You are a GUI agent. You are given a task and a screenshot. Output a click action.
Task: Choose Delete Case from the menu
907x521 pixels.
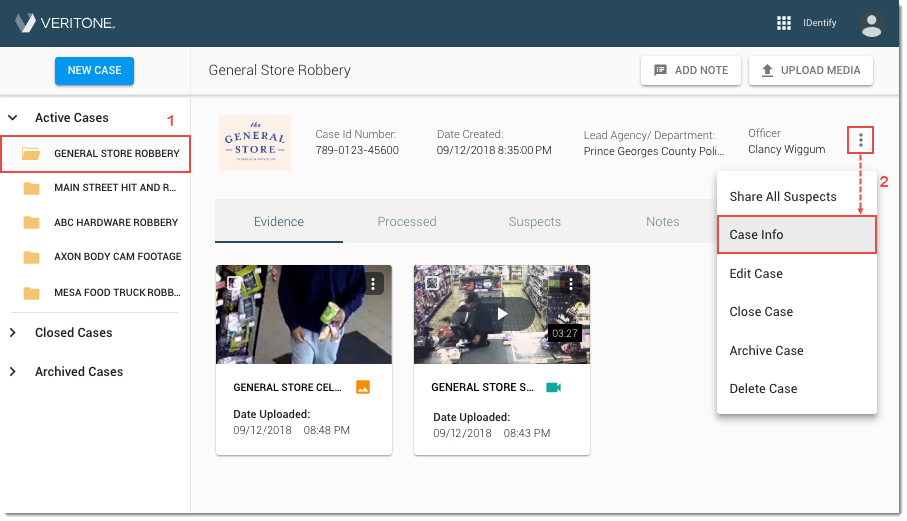point(797,389)
